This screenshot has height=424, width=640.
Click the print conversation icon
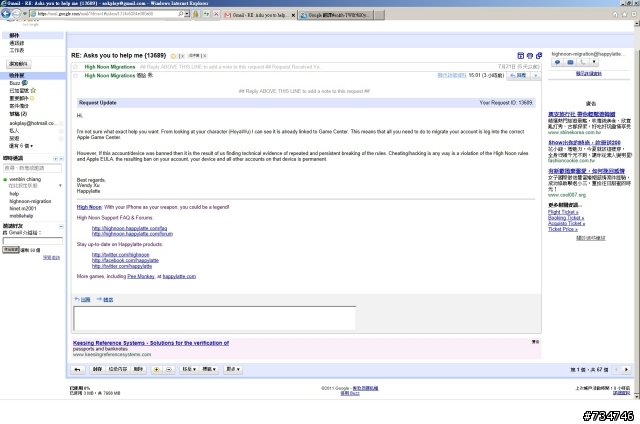(530, 55)
